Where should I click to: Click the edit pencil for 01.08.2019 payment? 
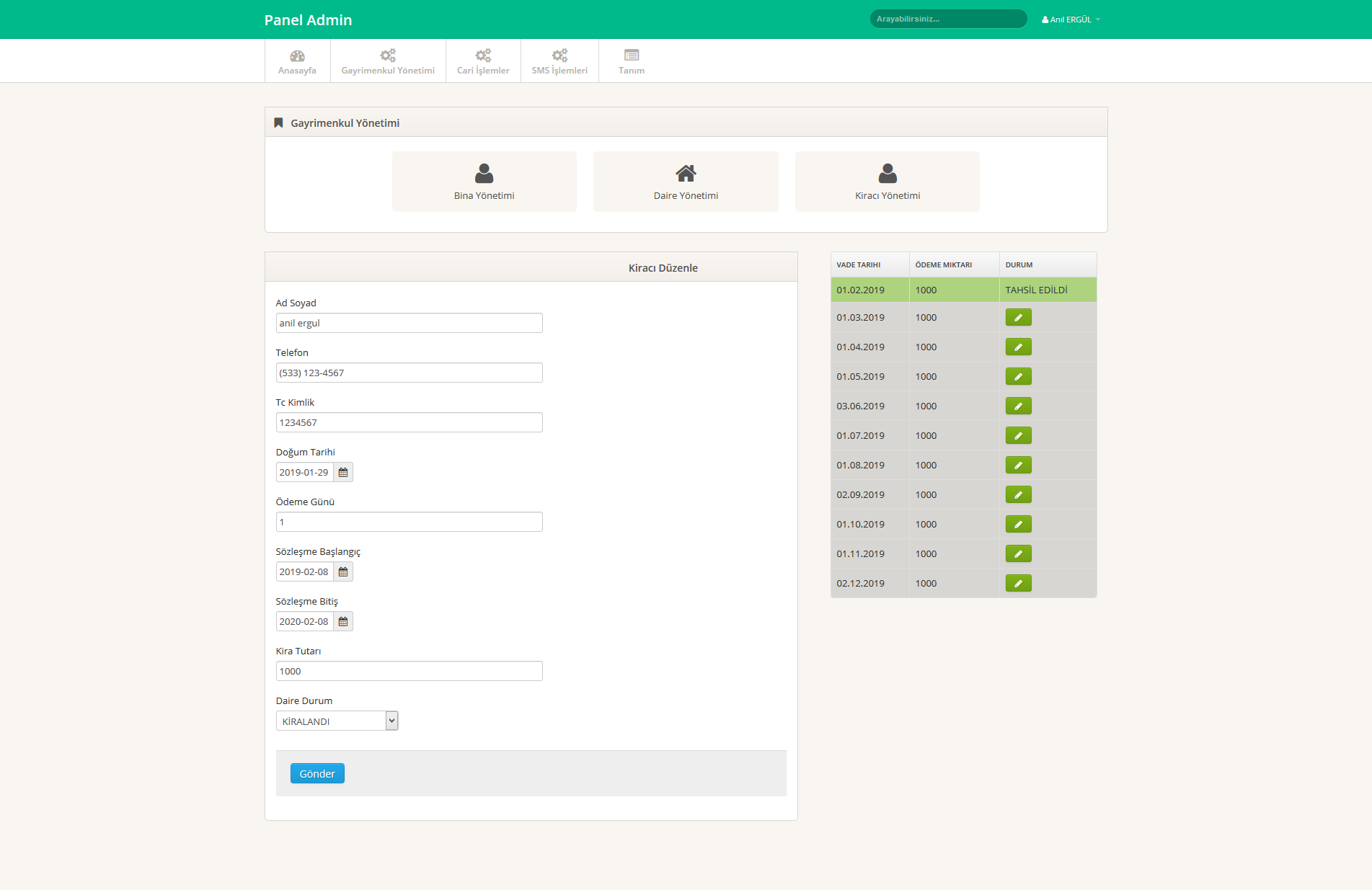1018,465
